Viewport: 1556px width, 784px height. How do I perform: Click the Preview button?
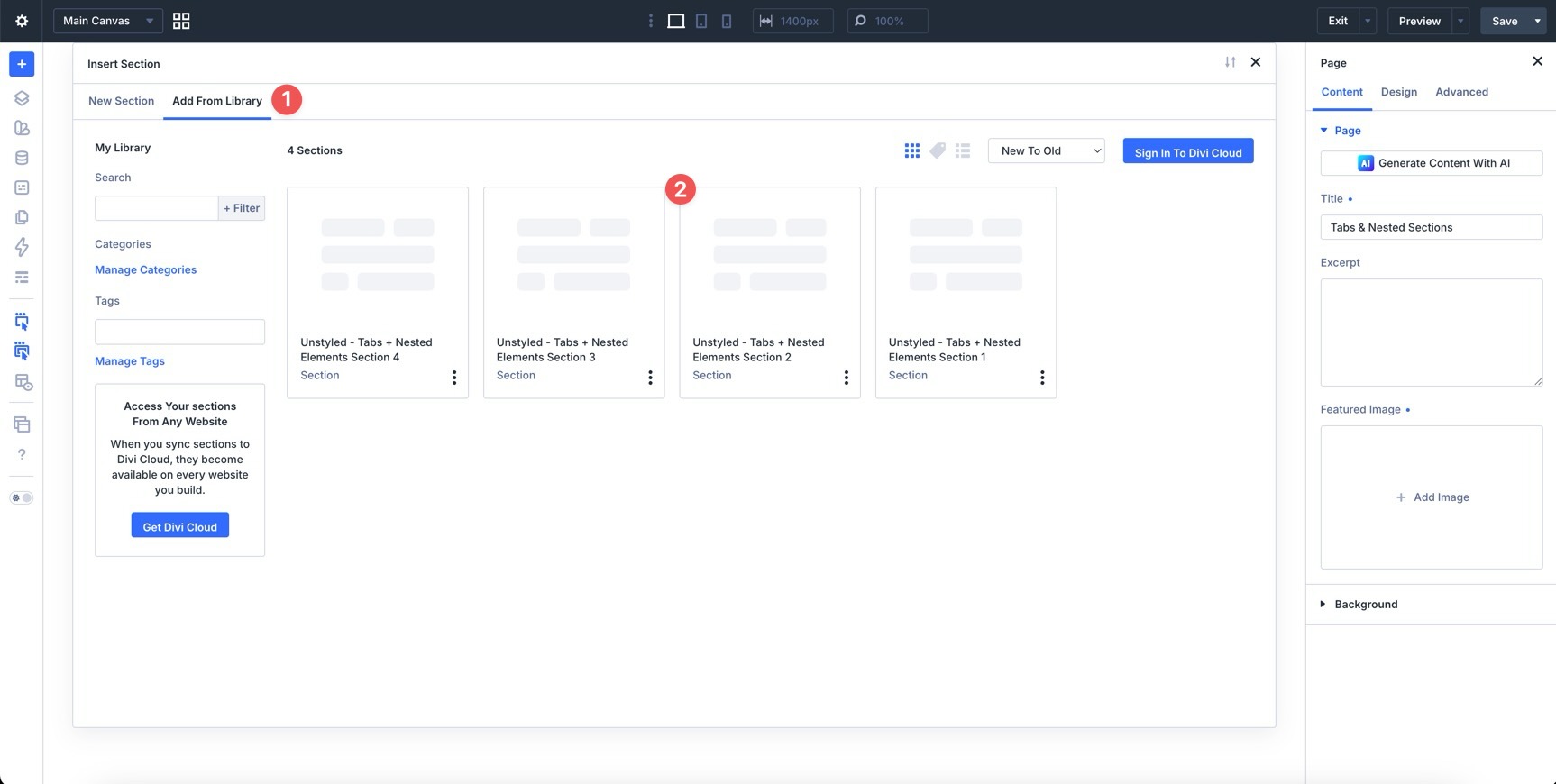pos(1420,21)
